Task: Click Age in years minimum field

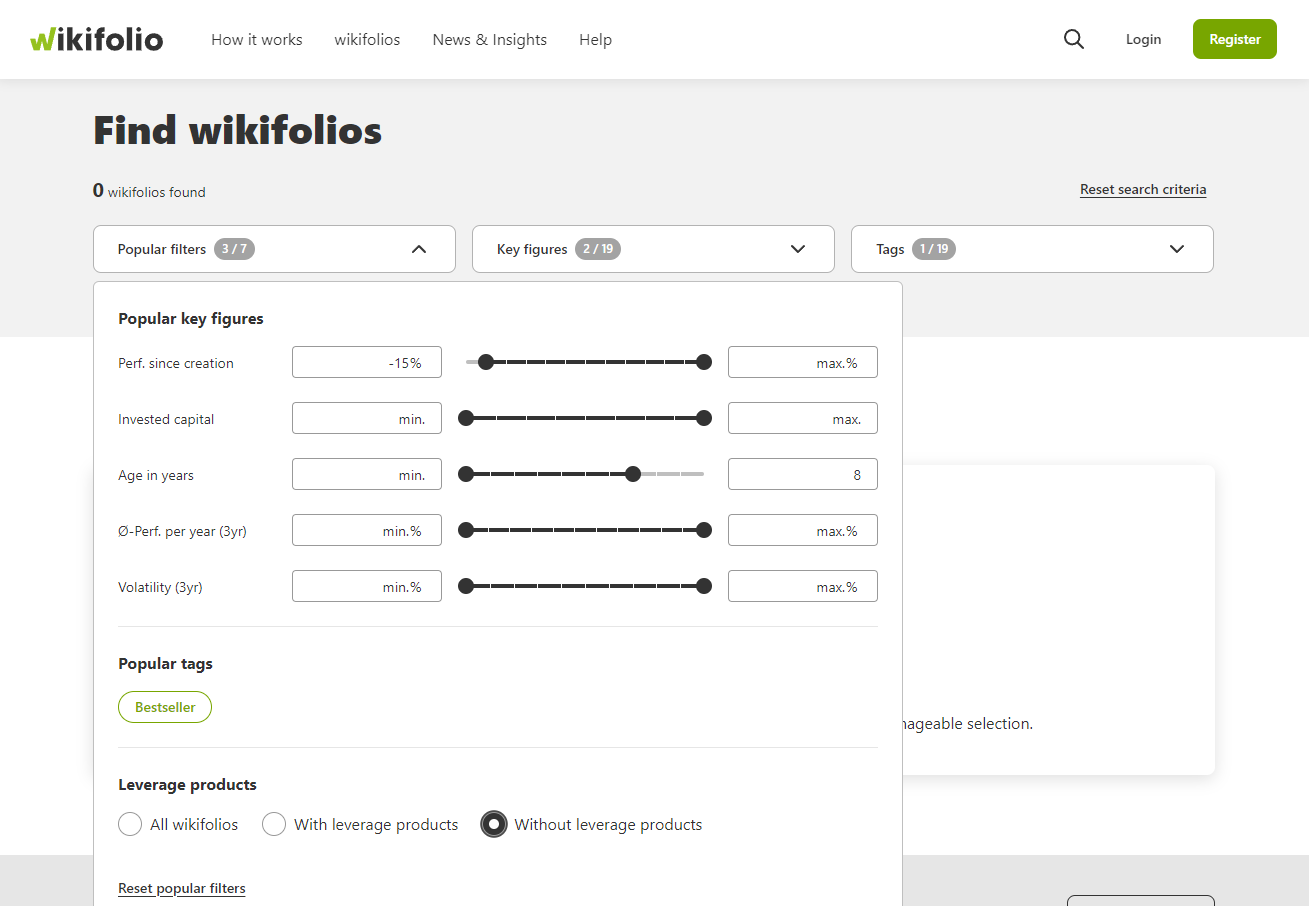Action: click(367, 474)
